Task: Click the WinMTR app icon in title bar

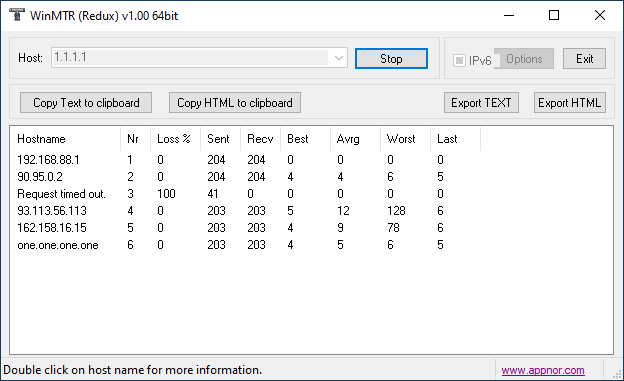Action: pyautogui.click(x=17, y=15)
